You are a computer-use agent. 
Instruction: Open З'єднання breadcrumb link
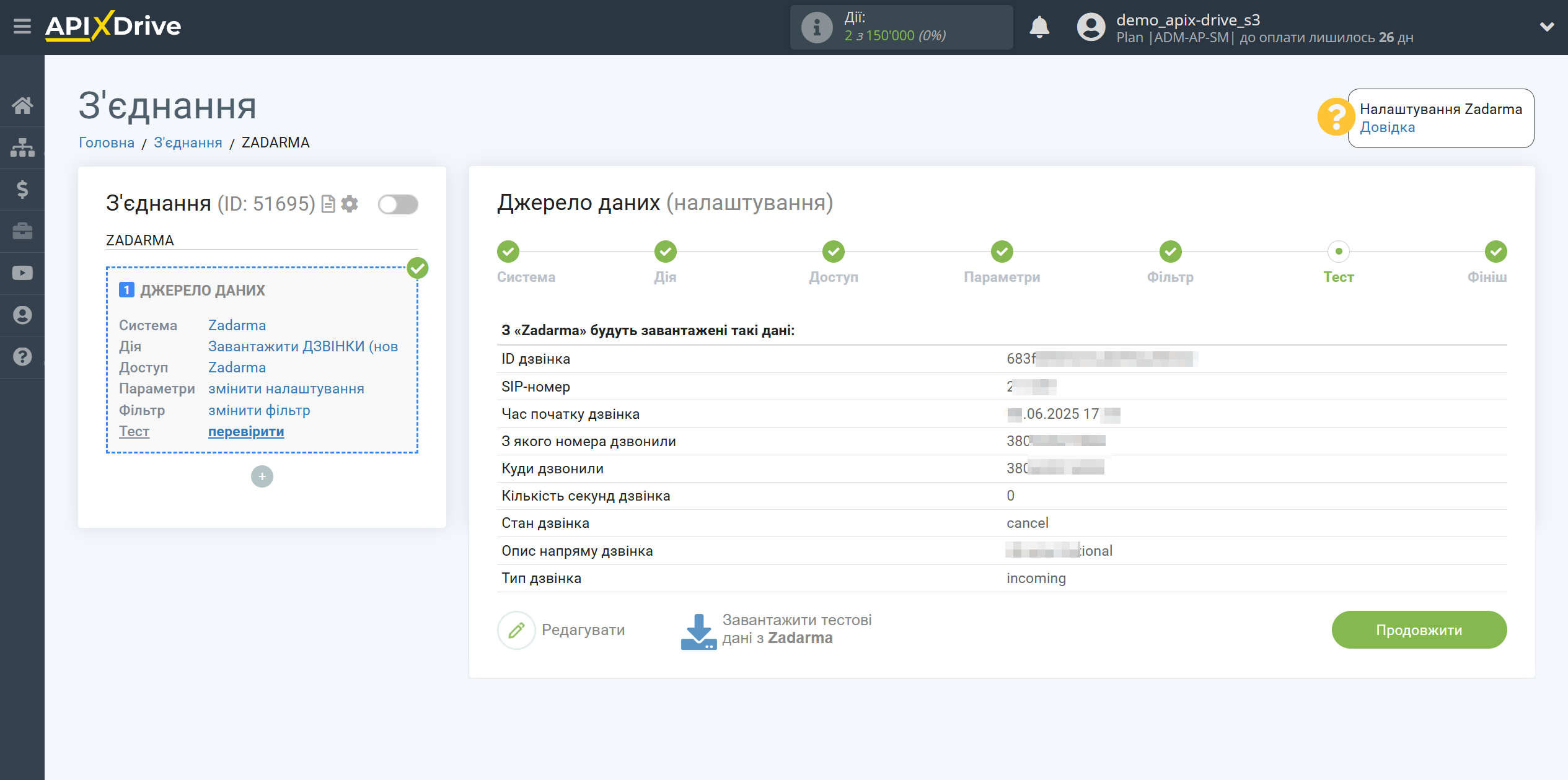[188, 142]
